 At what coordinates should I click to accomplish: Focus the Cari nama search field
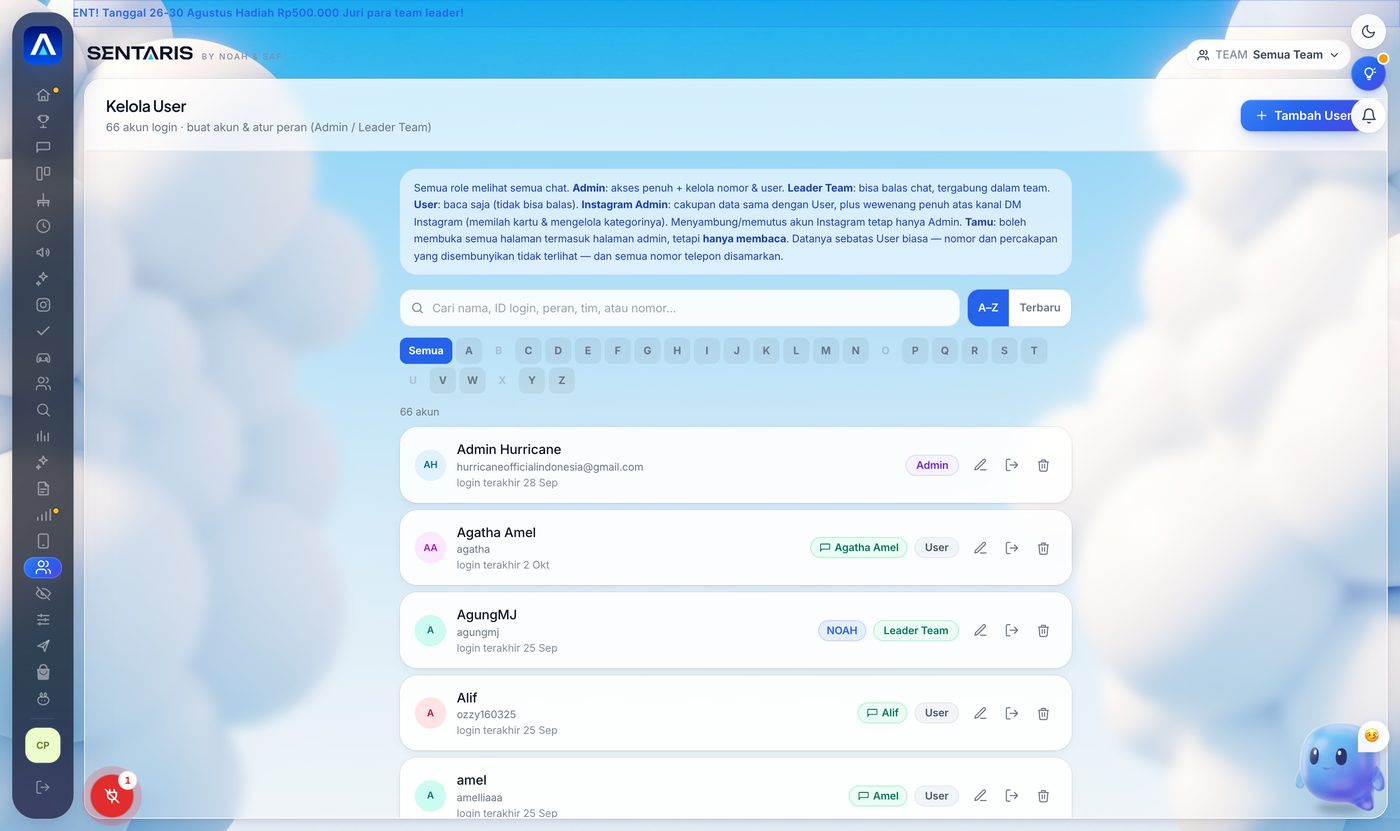(680, 308)
